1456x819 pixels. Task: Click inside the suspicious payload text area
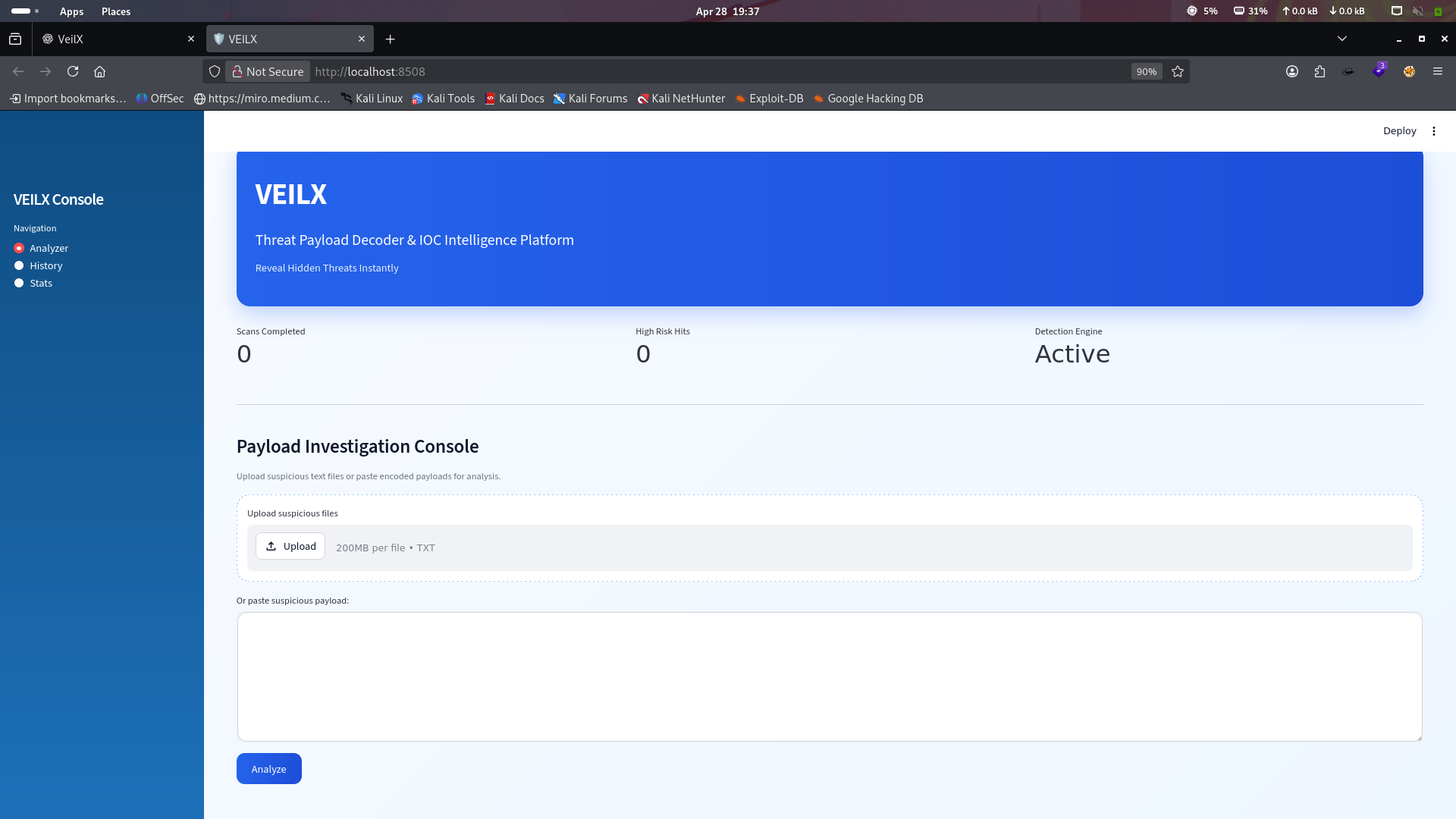pos(830,677)
